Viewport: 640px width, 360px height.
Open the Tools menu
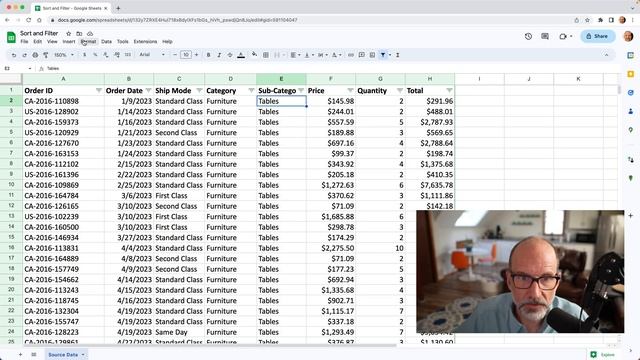pos(122,42)
